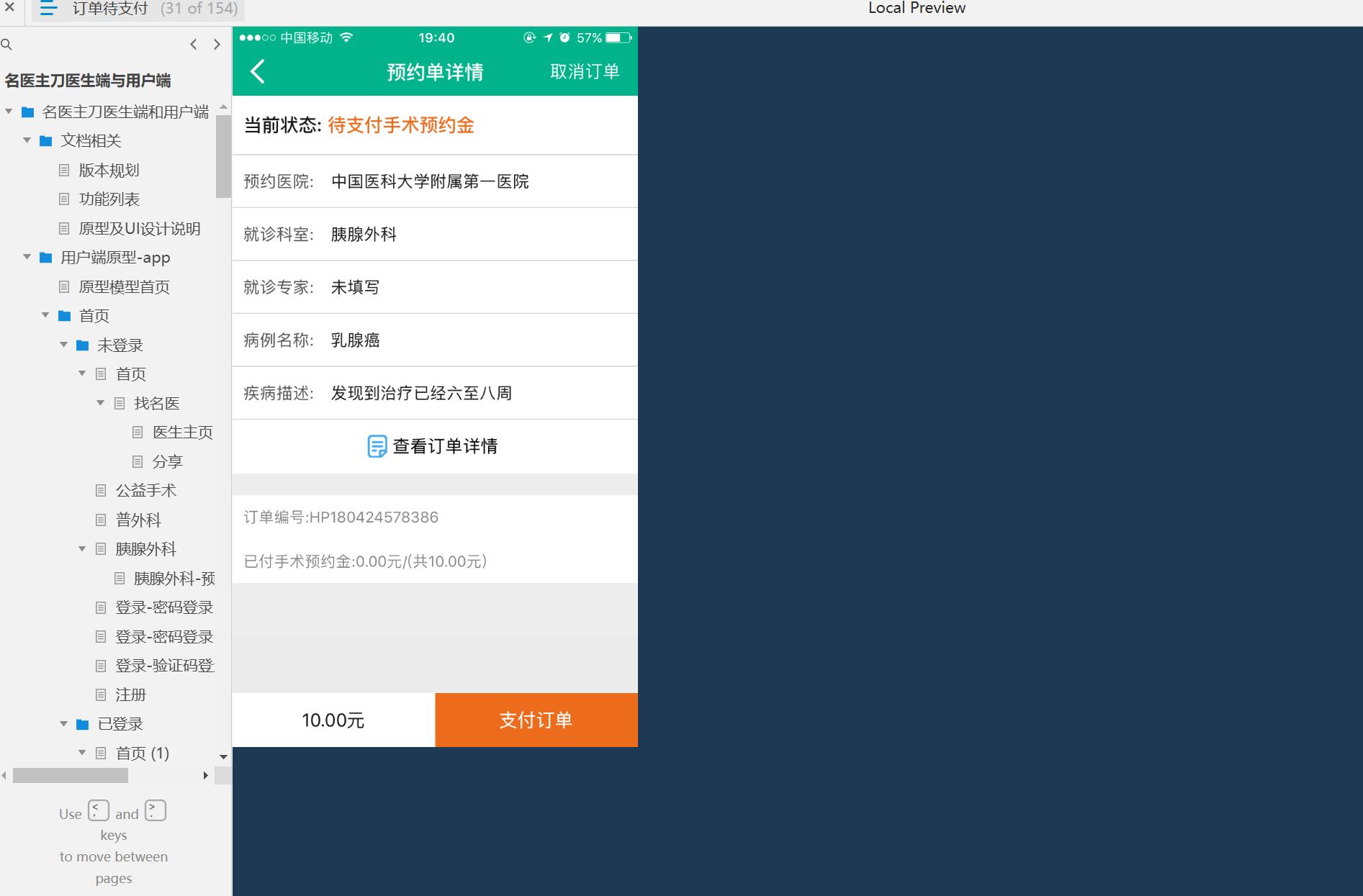Click page icon beside 注册
The height and width of the screenshot is (896, 1363).
point(101,695)
